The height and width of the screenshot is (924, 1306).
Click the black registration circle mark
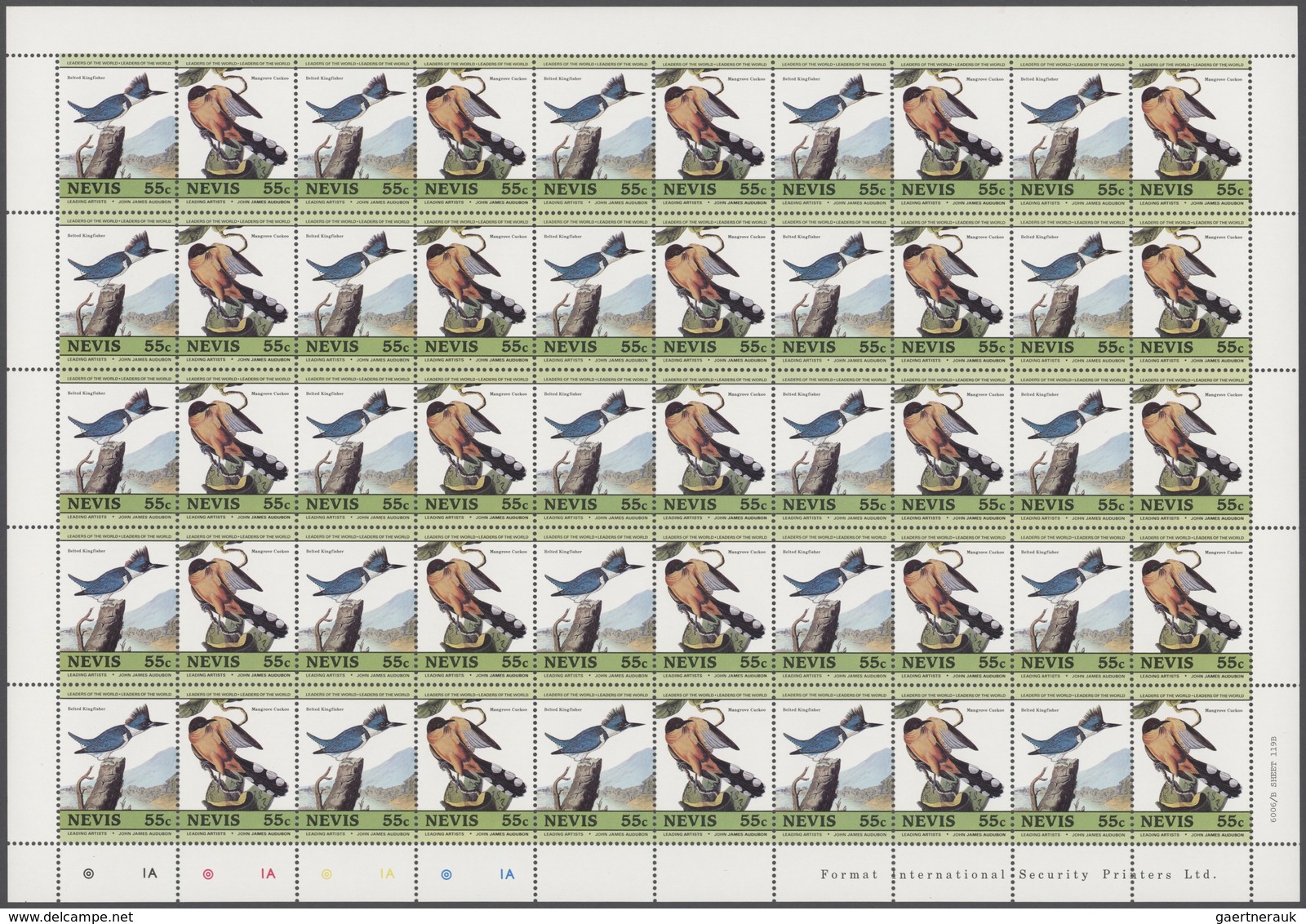coord(88,873)
